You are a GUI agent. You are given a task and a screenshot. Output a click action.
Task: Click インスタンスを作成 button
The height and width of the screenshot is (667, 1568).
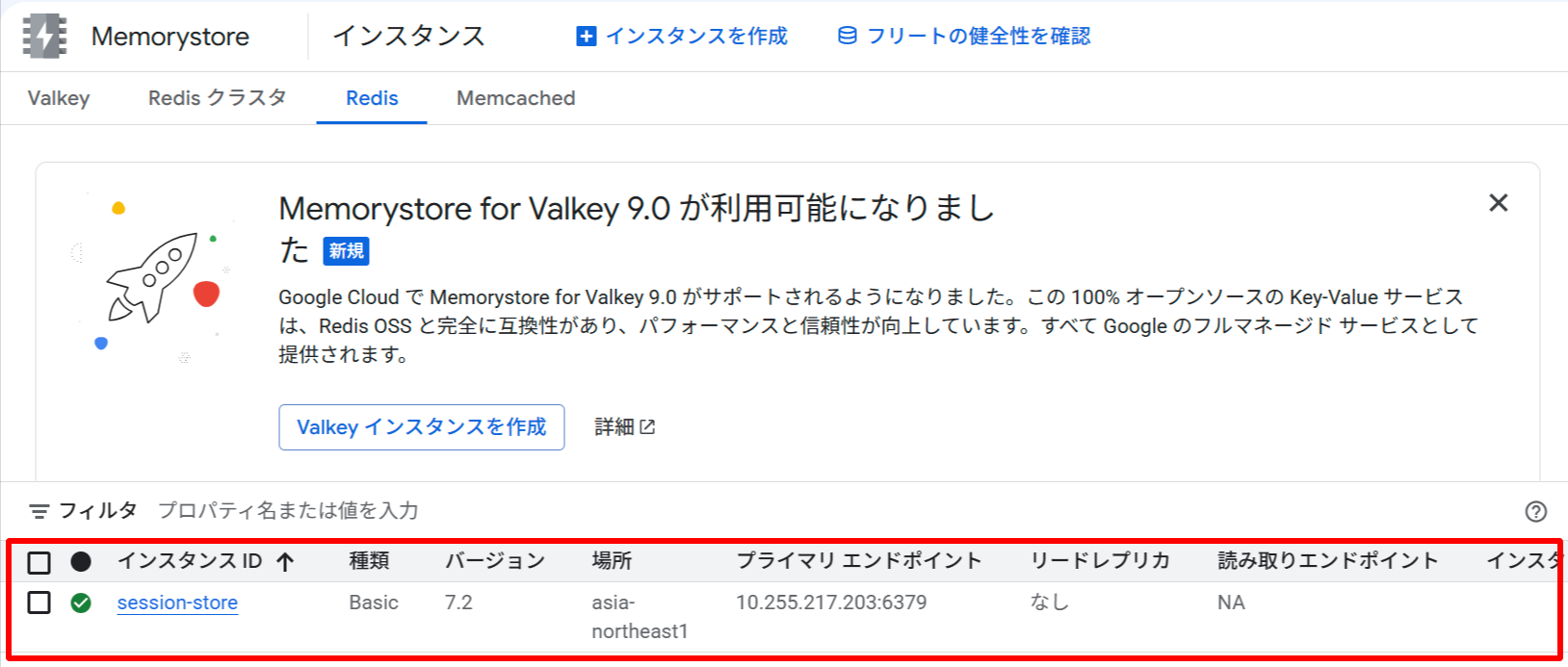click(682, 36)
